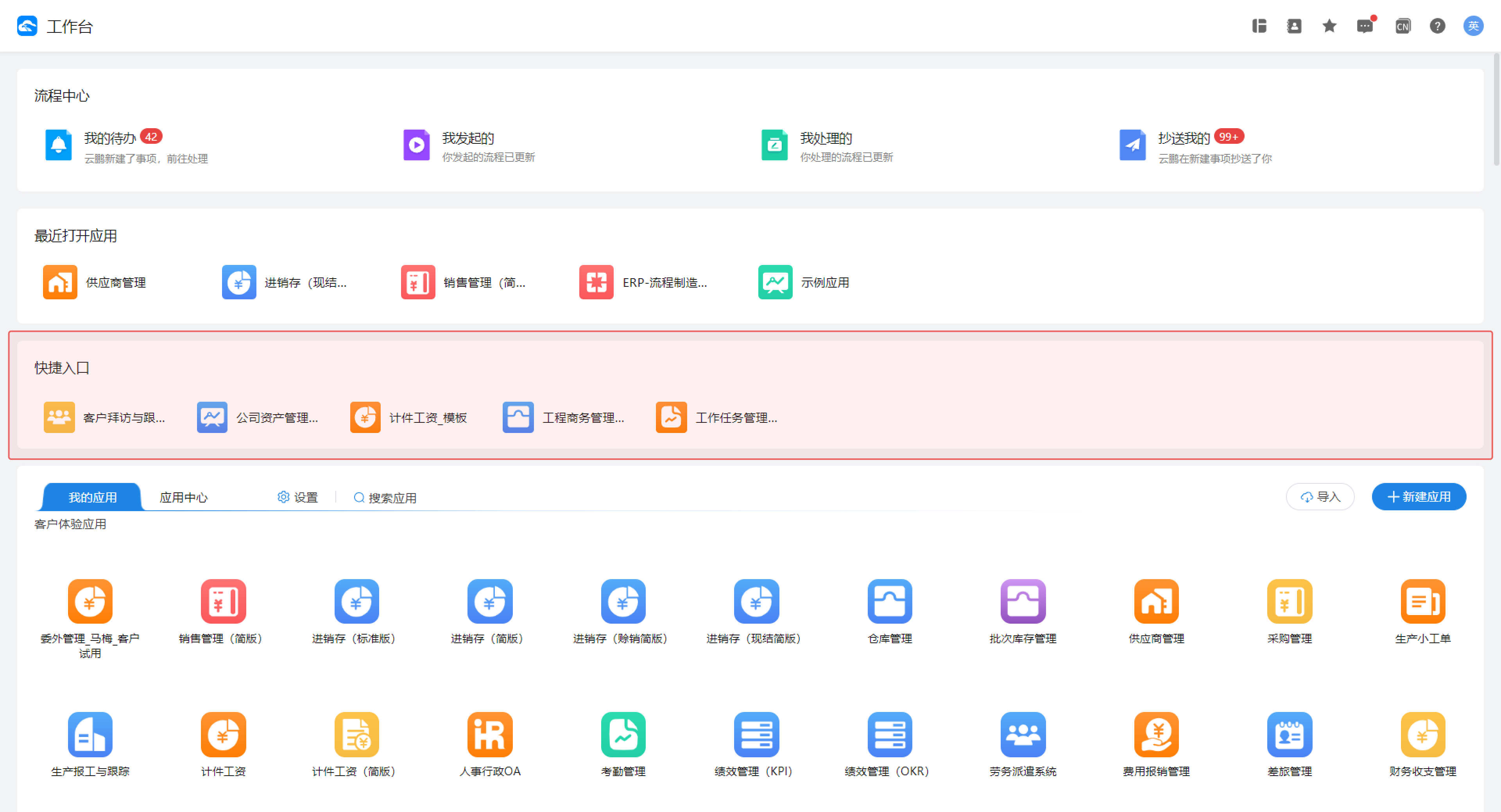This screenshot has height=812, width=1501.
Task: Open recent app 供应商管理
Action: click(x=95, y=283)
